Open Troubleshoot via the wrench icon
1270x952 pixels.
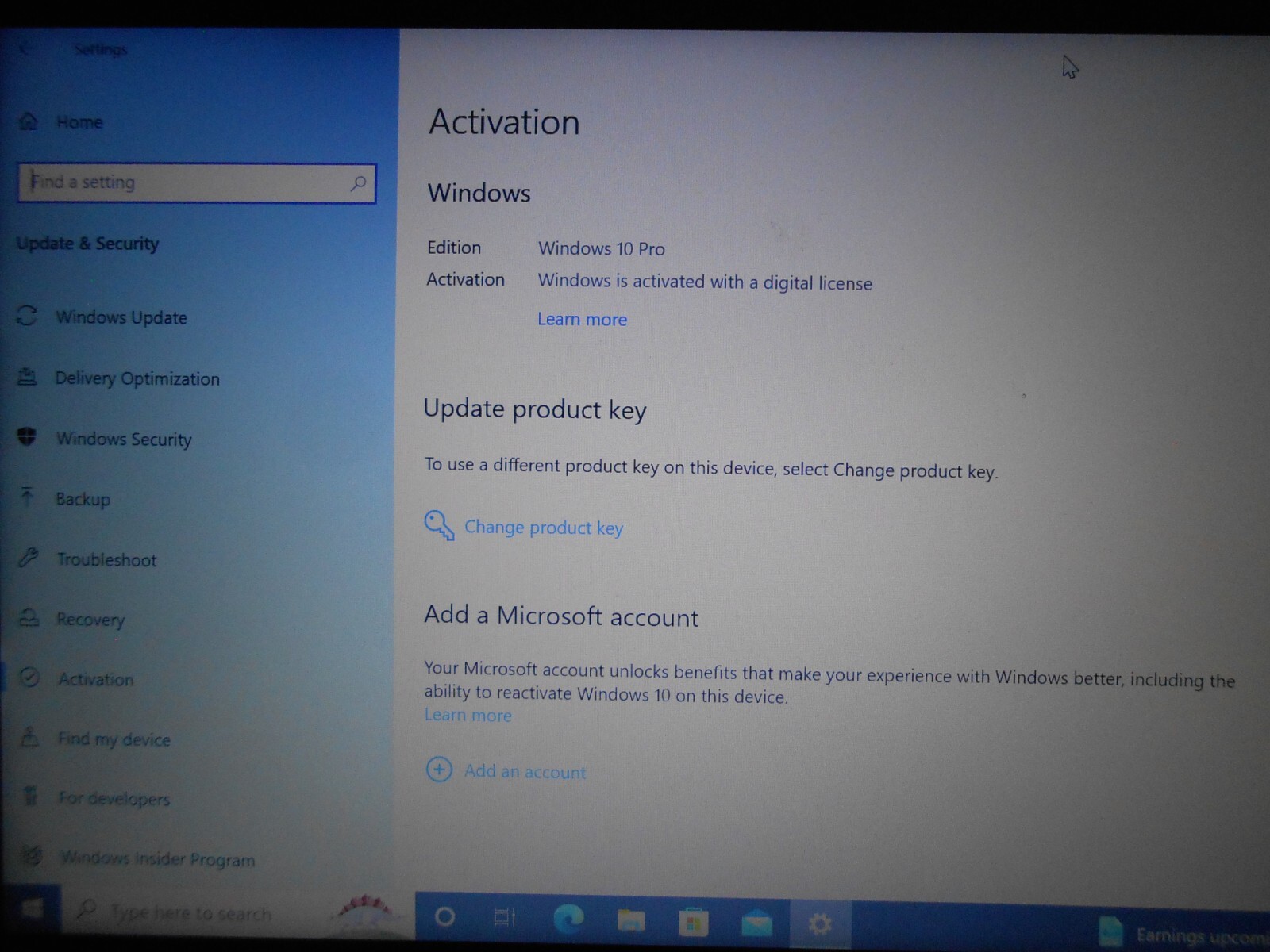tap(29, 558)
